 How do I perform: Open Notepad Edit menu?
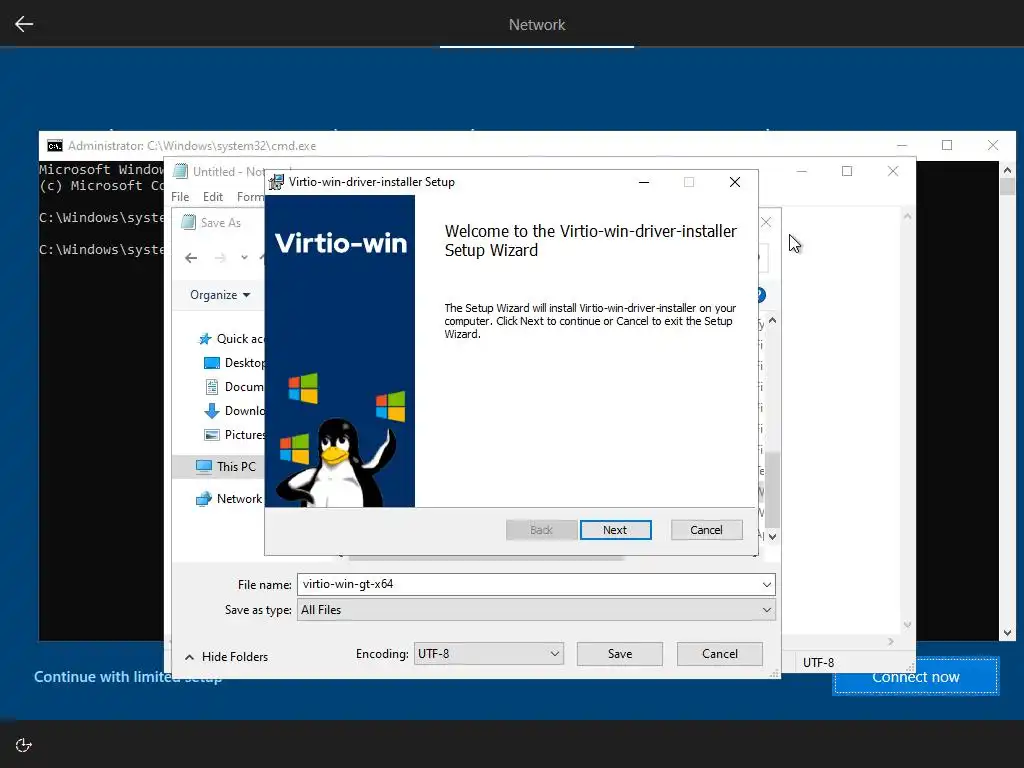coord(213,197)
